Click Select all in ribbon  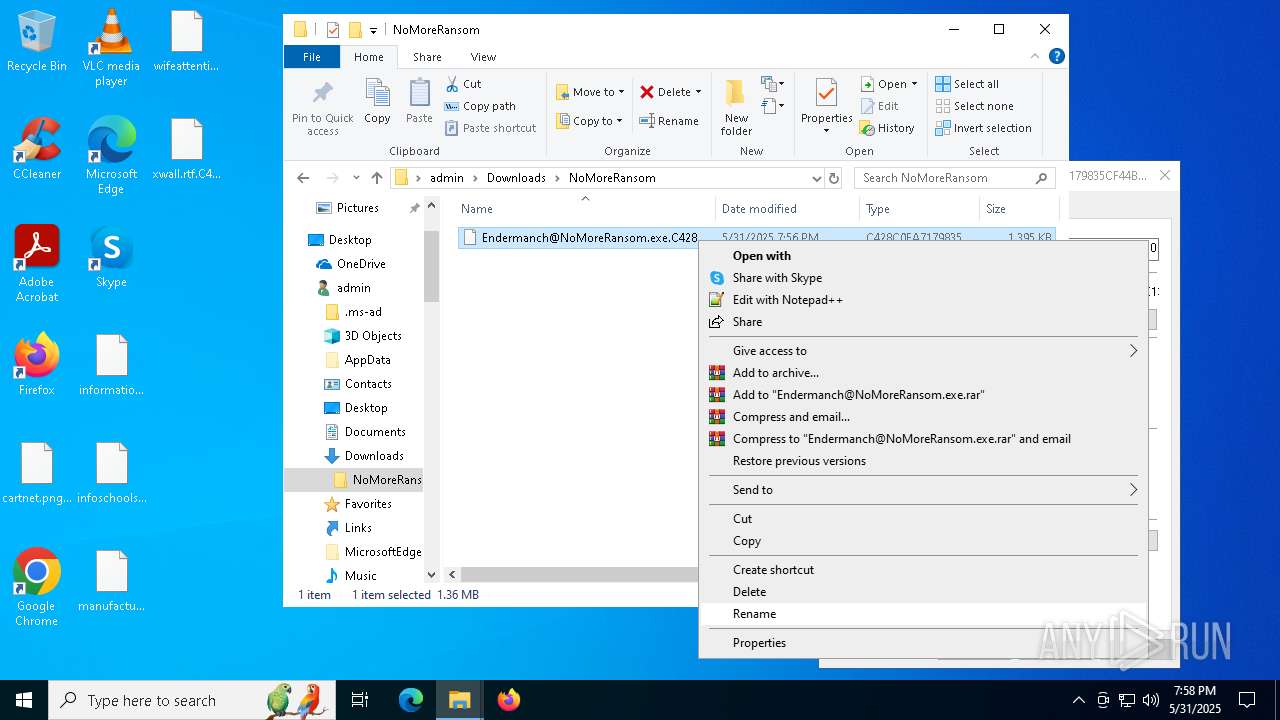click(x=967, y=84)
